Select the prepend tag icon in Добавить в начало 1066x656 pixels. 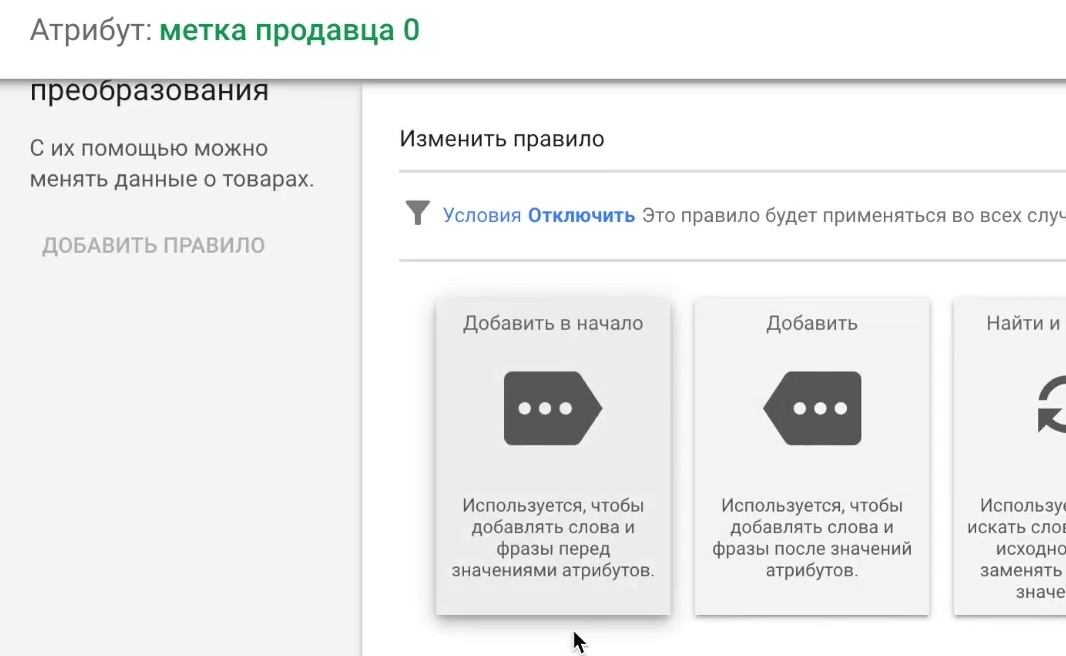pos(553,409)
